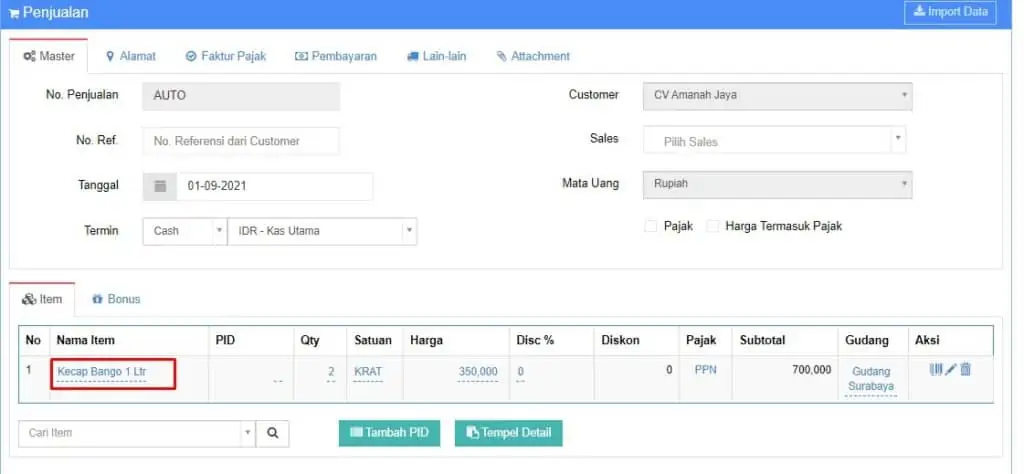Click the Tambah PID button
The width and height of the screenshot is (1024, 474).
point(389,433)
